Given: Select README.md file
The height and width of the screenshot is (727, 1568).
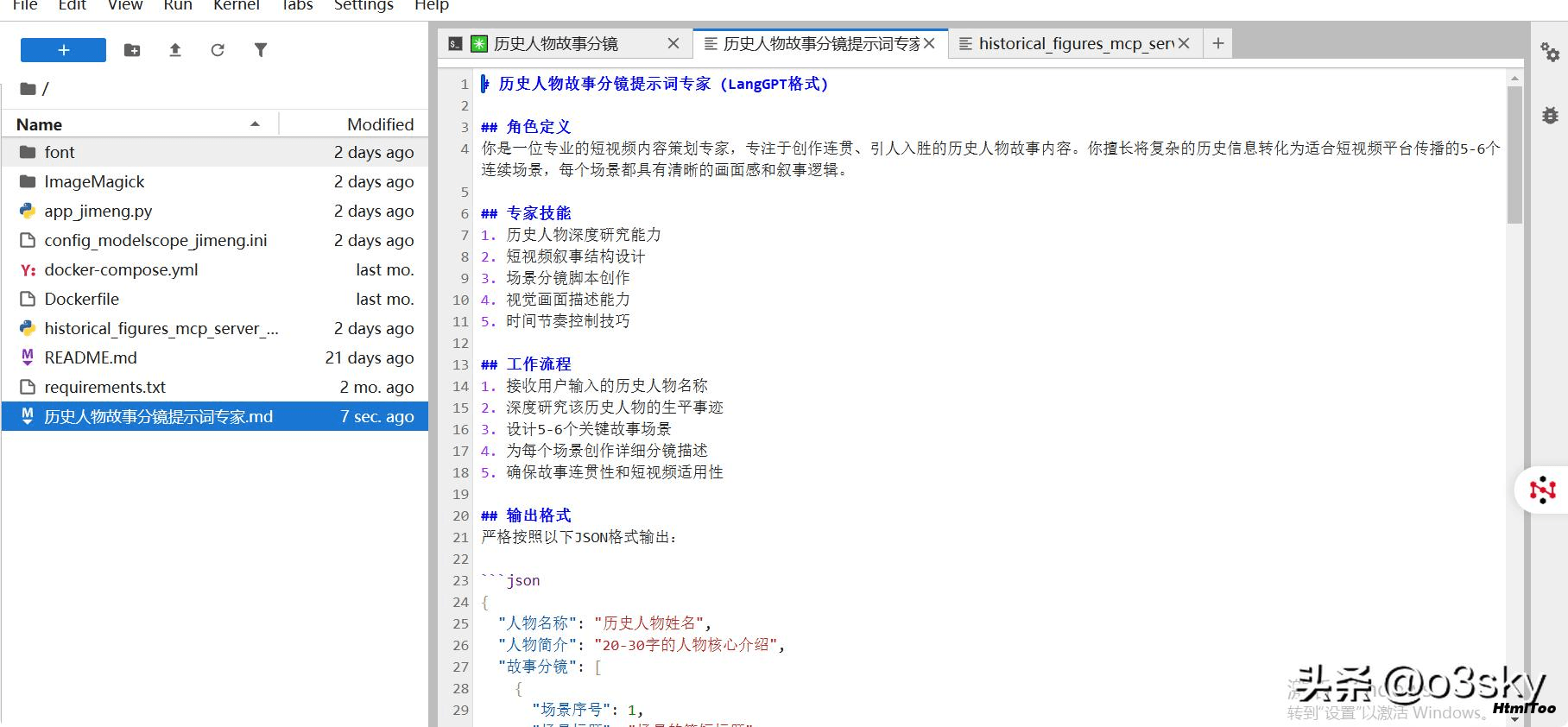Looking at the screenshot, I should click(214, 357).
